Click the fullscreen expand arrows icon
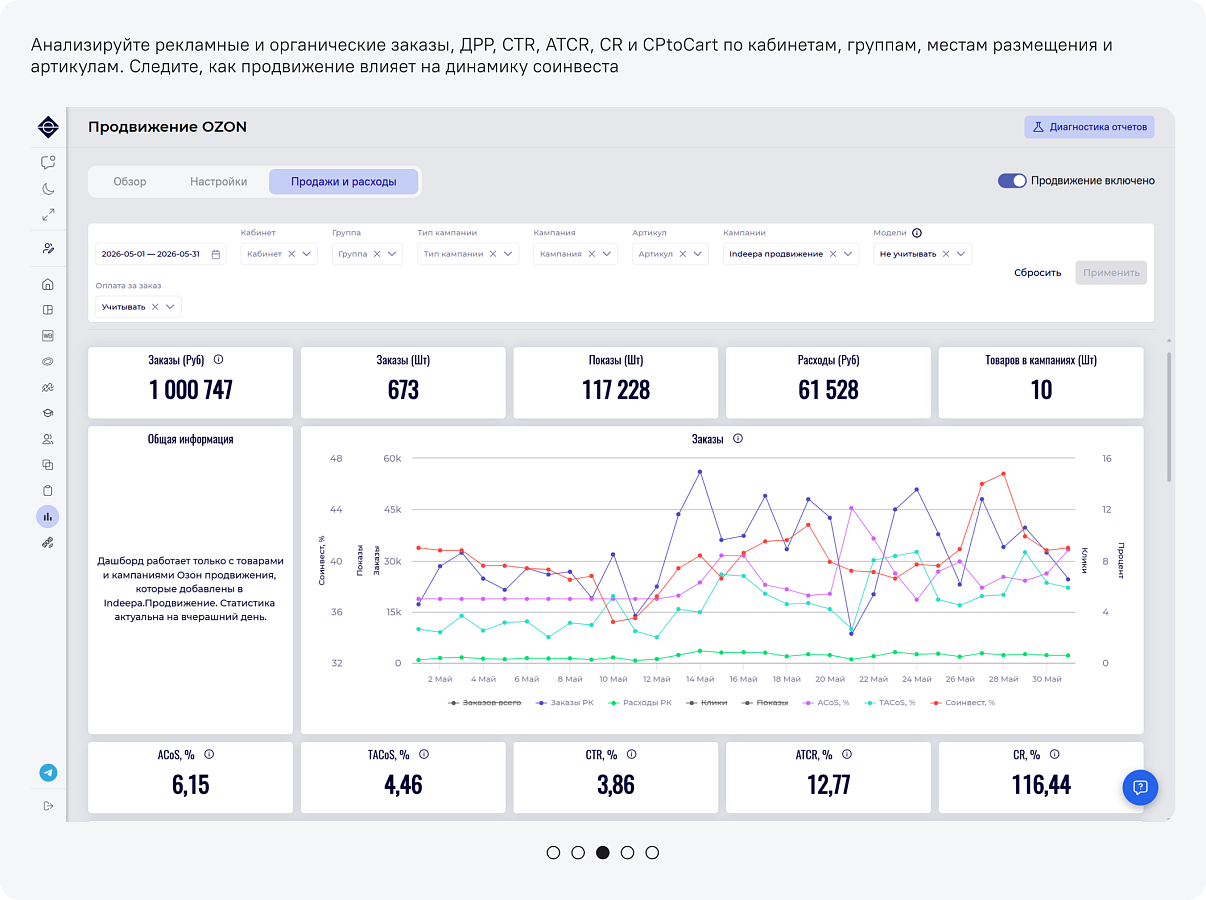 tap(48, 214)
